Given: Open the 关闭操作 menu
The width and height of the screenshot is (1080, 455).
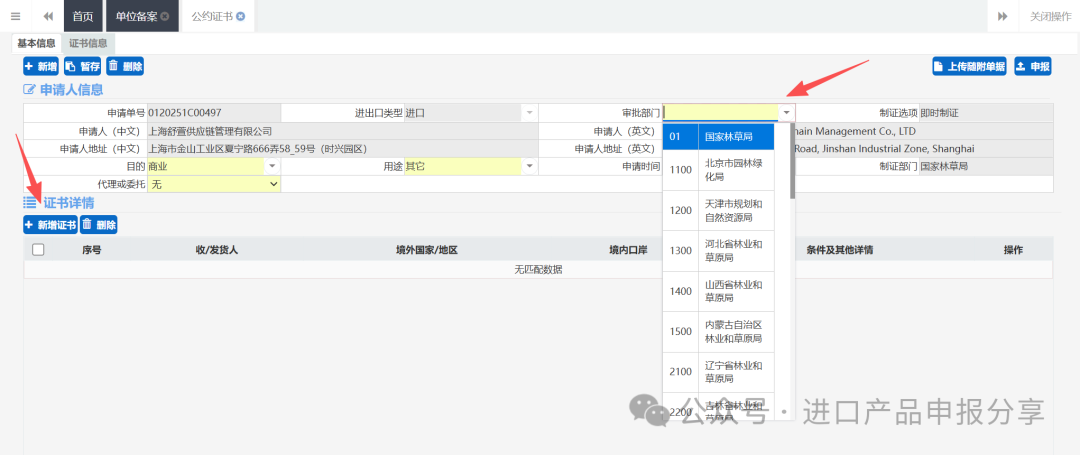Looking at the screenshot, I should tap(1050, 16).
